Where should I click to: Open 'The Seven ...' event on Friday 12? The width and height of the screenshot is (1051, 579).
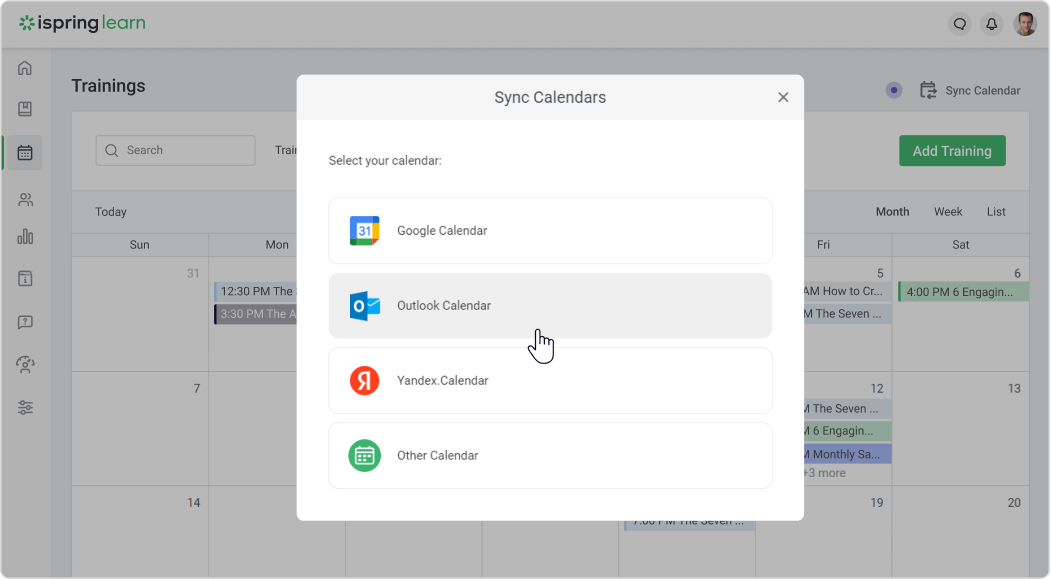click(x=847, y=408)
